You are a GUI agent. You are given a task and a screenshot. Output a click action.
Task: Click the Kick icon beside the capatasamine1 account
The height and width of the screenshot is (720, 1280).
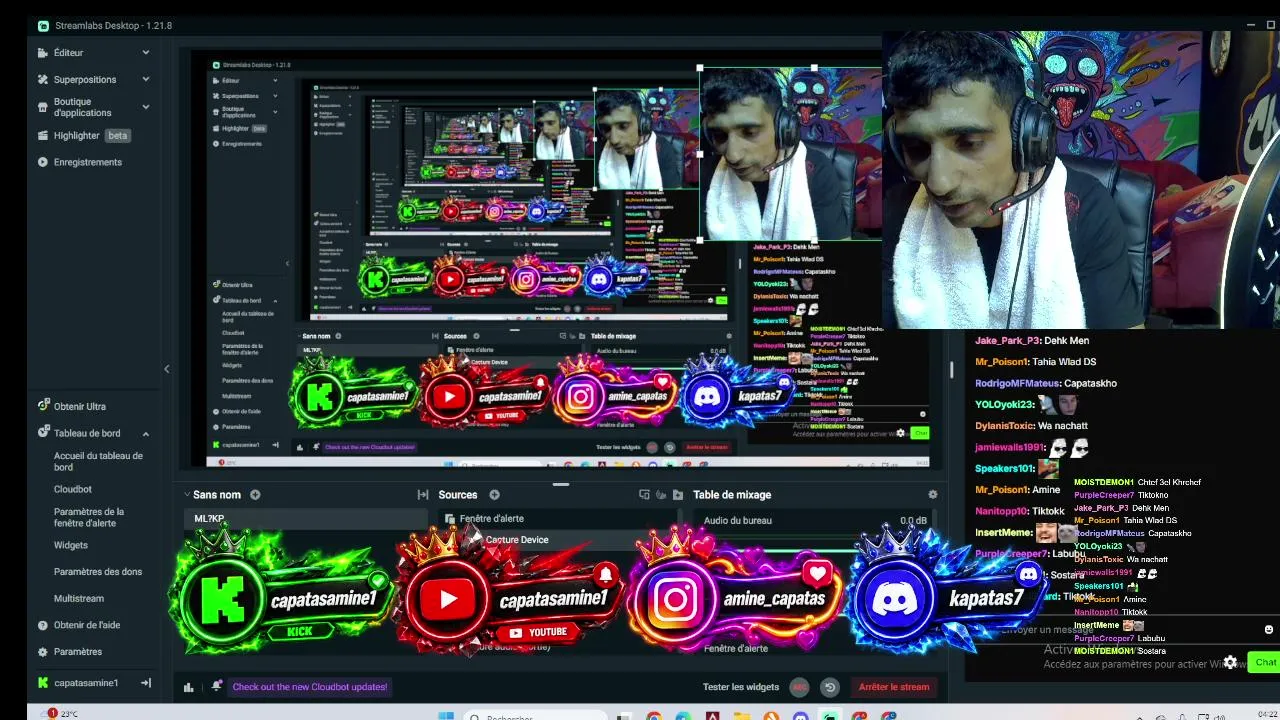[x=43, y=683]
